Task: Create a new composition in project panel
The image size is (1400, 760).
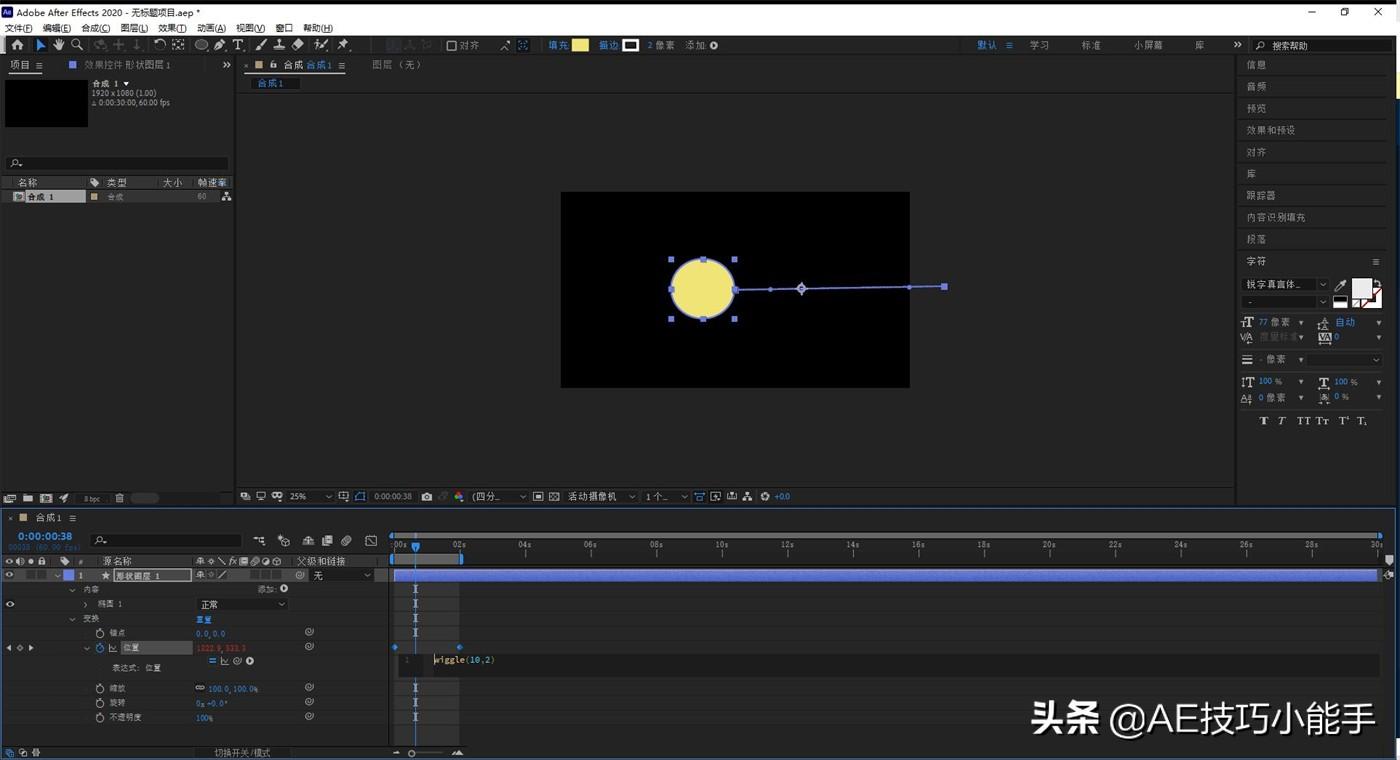Action: click(46, 498)
